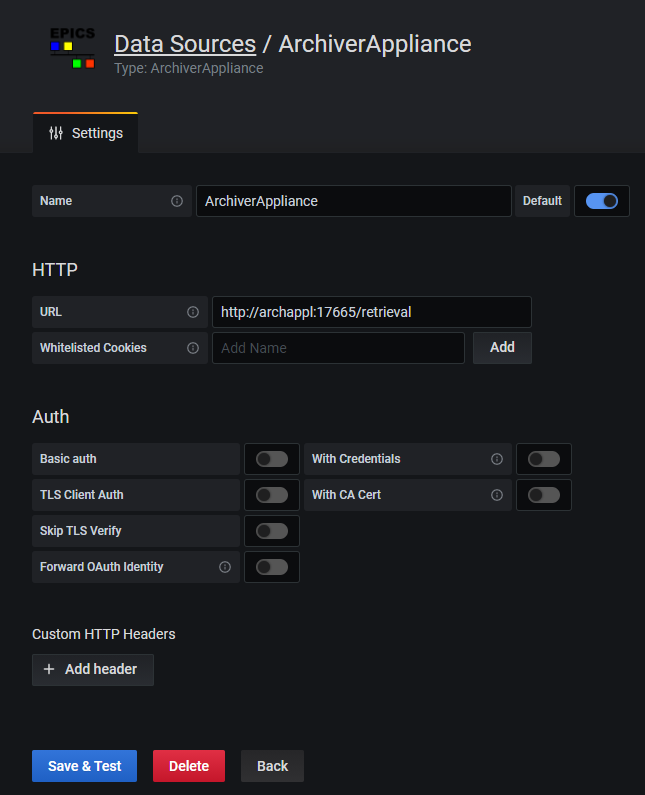645x795 pixels.
Task: Click the Custom HTTP Headers label
Action: 103,634
